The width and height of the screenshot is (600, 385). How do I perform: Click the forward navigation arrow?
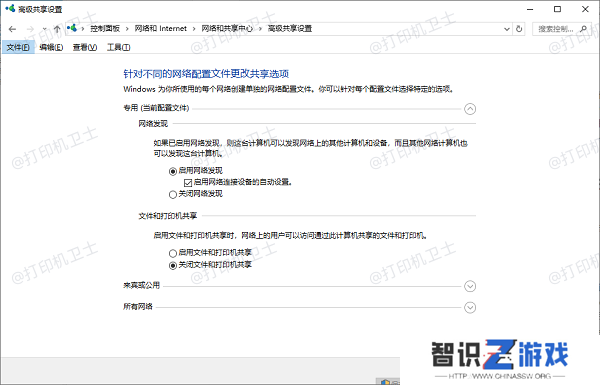[30, 29]
